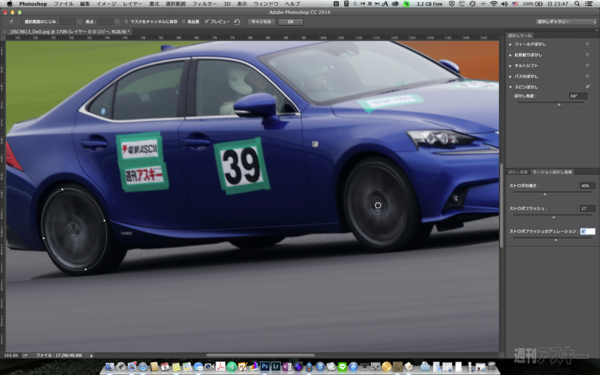This screenshot has height=375, width=600.
Task: Open Safari compass icon in Dock
Action: click(143, 367)
